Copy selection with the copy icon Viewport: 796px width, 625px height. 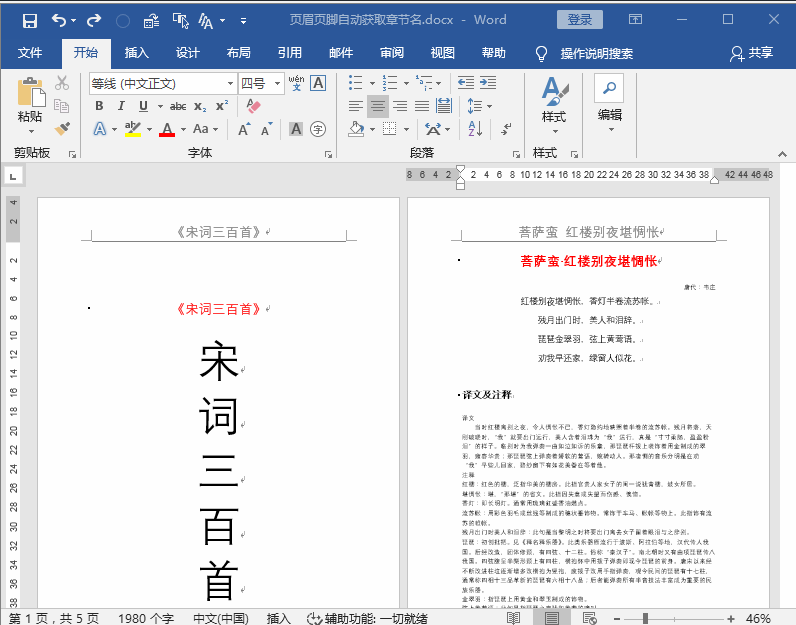click(62, 106)
